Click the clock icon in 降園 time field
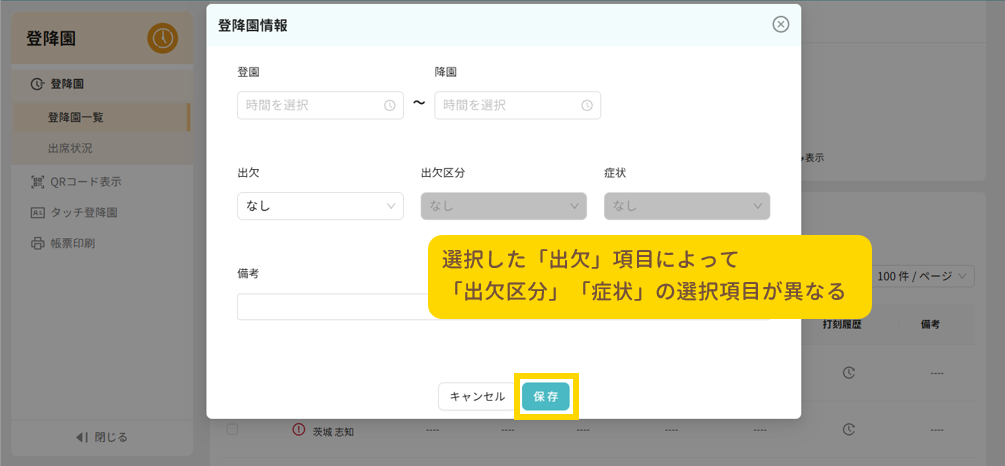The width and height of the screenshot is (1005, 466). coord(586,106)
